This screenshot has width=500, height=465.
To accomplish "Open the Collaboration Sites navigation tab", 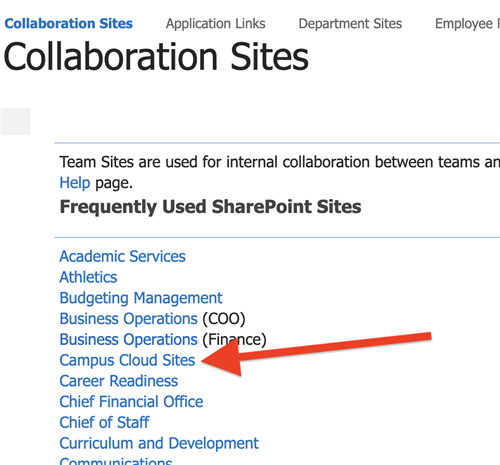I will point(68,24).
